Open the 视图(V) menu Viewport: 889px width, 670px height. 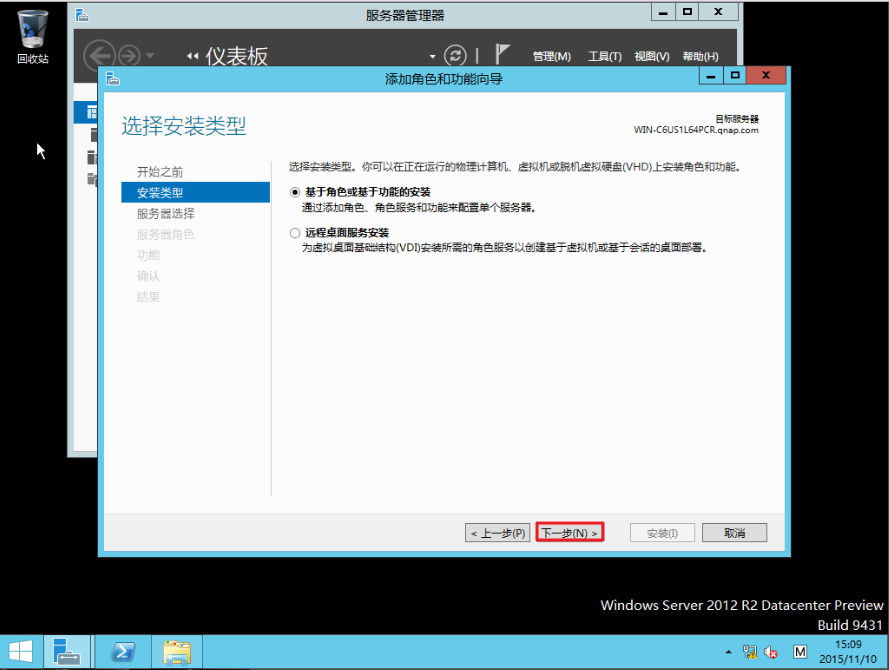651,56
